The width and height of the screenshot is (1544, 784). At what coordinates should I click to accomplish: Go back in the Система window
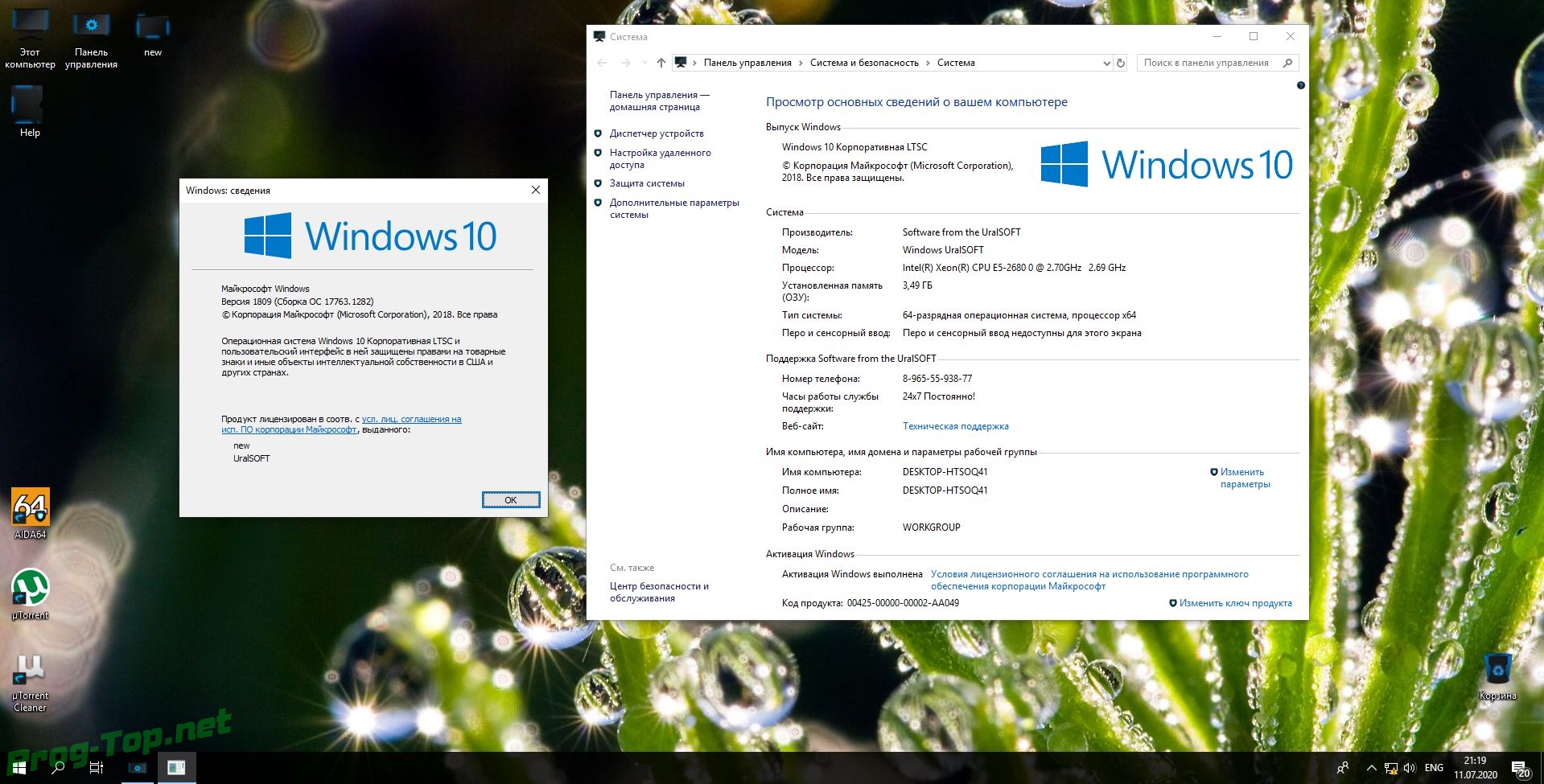(x=602, y=63)
